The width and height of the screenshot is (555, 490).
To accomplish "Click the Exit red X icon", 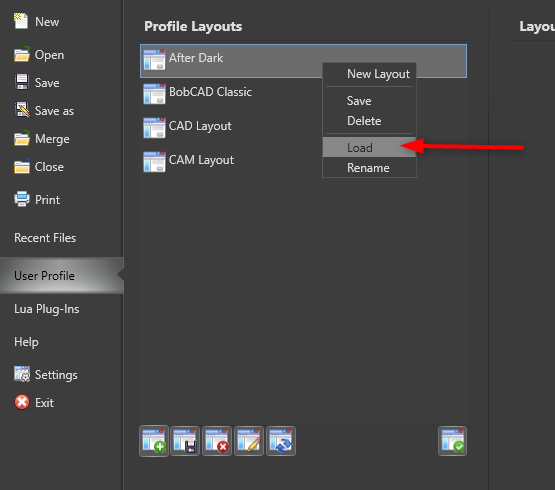I will (x=22, y=402).
